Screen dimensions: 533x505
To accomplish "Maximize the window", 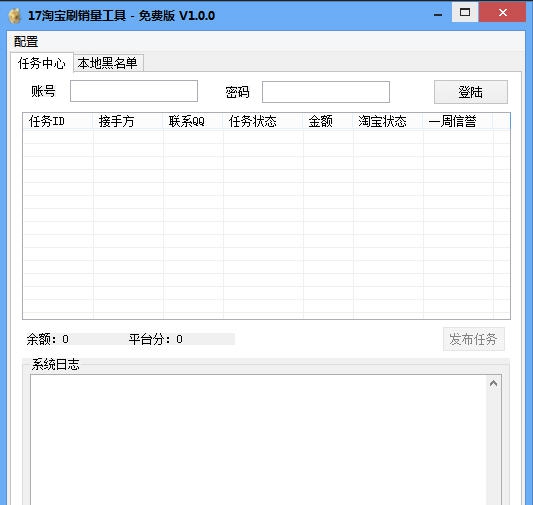I will tap(465, 13).
